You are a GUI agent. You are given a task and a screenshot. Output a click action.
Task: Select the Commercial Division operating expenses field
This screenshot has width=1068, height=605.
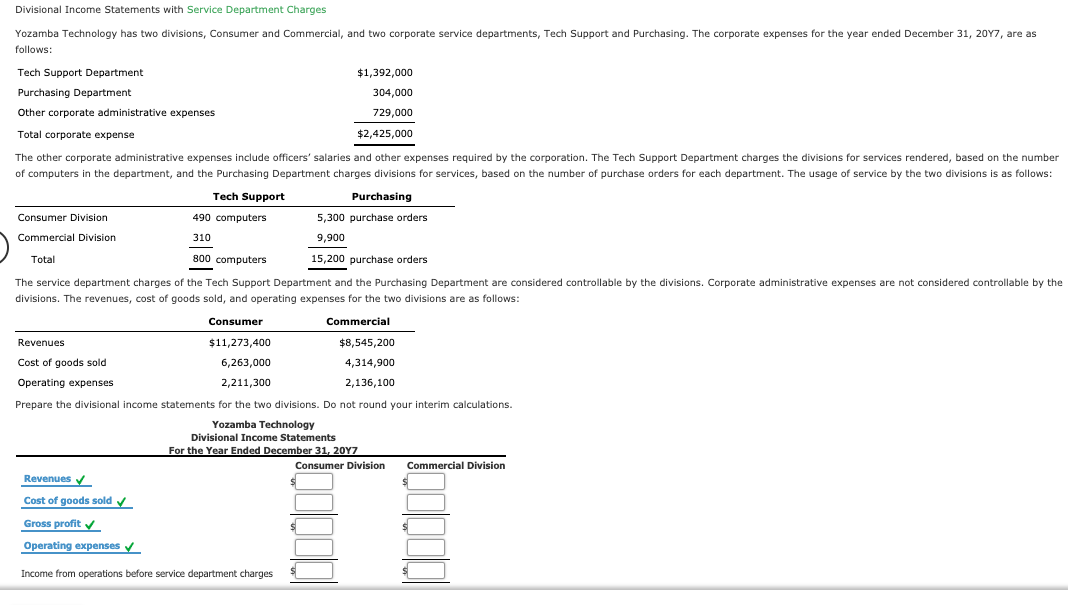click(x=427, y=547)
